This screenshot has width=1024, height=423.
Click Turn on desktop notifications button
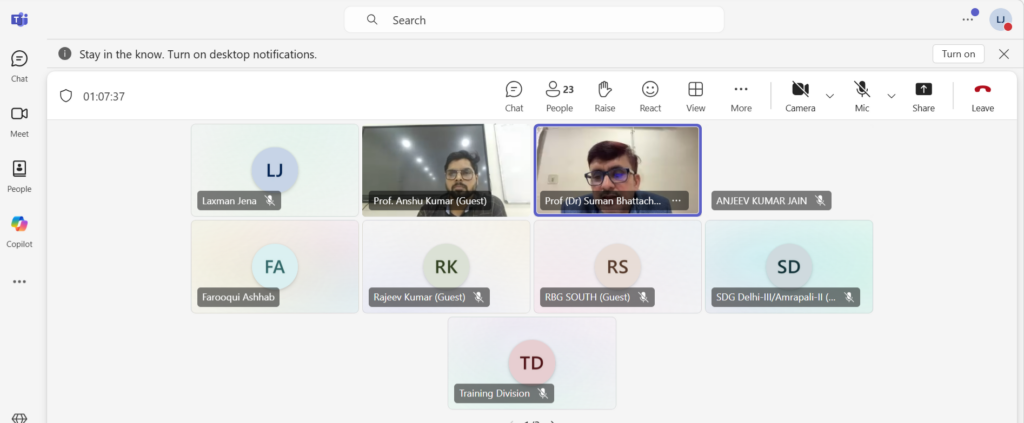958,54
